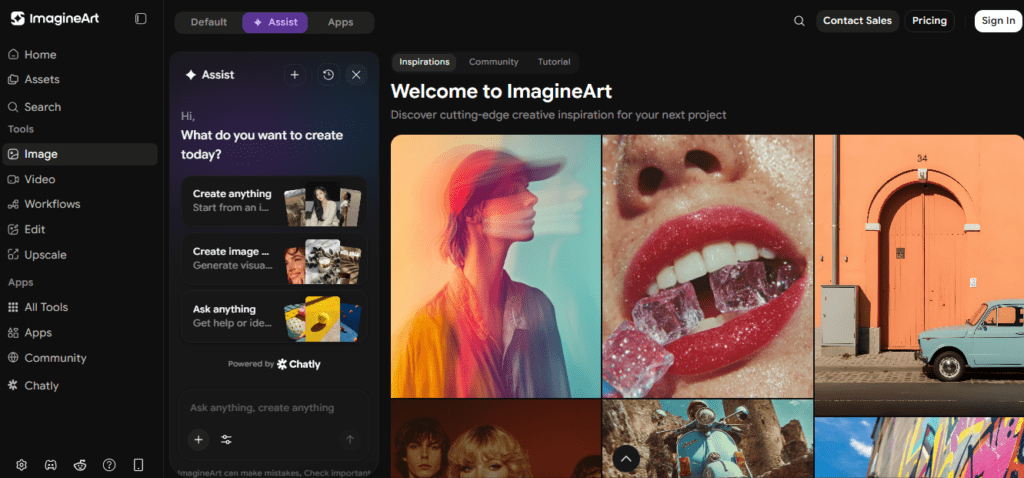Image resolution: width=1024 pixels, height=478 pixels.
Task: Open Search in the sidebar
Action: pyautogui.click(x=78, y=107)
